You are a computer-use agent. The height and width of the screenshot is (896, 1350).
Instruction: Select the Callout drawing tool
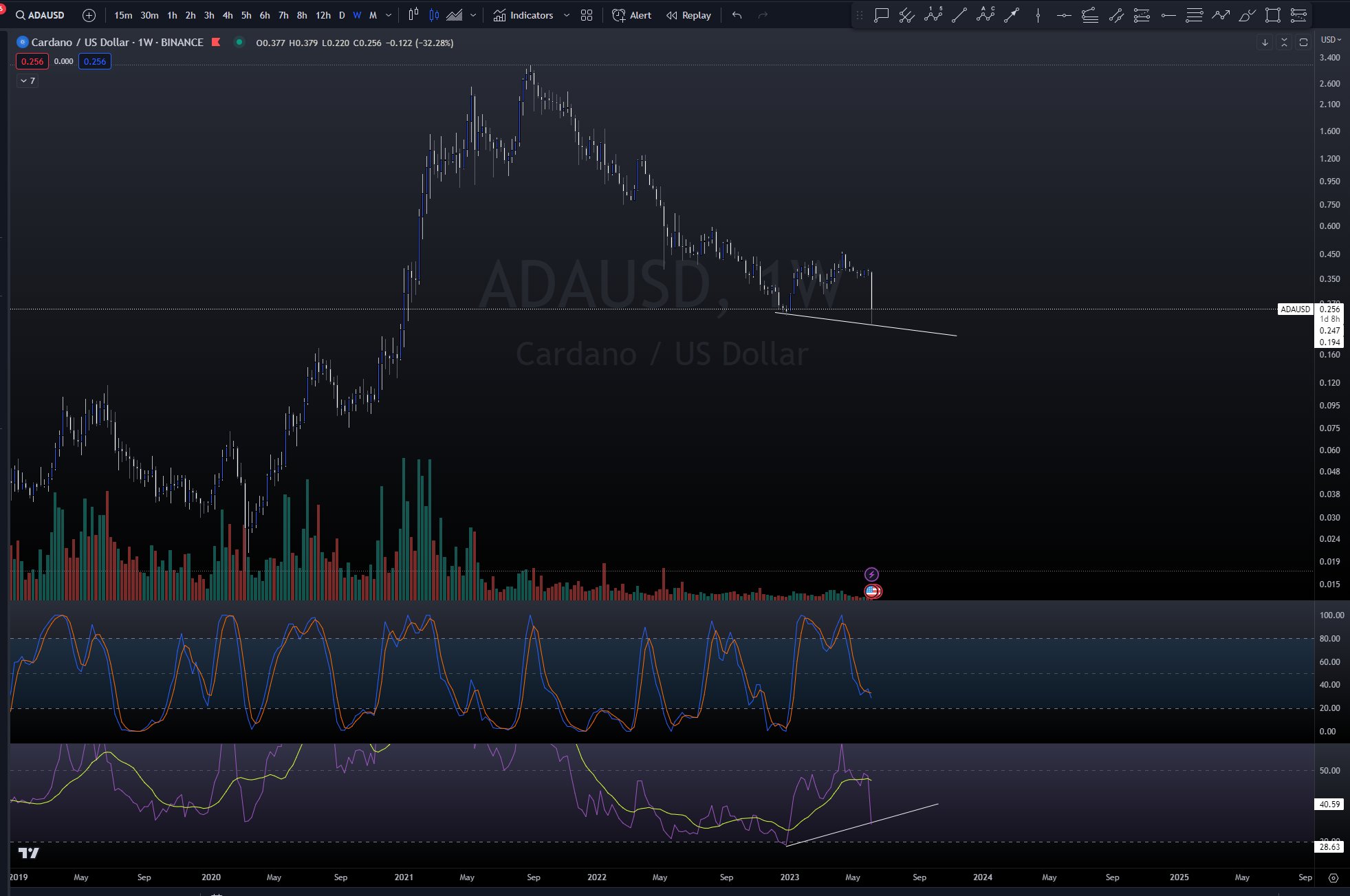[881, 15]
